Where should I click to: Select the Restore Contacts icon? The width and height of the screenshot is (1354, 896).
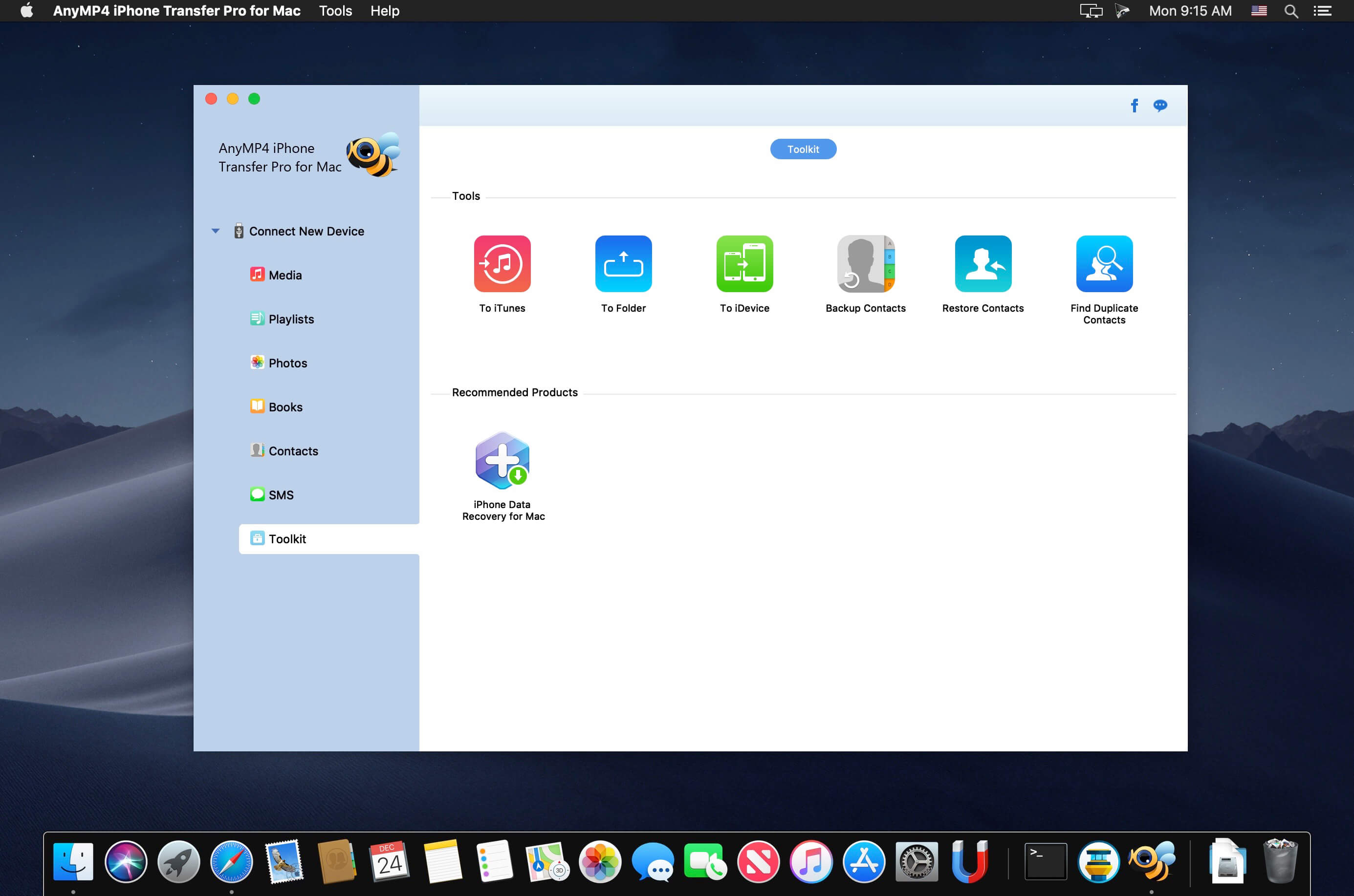point(983,263)
